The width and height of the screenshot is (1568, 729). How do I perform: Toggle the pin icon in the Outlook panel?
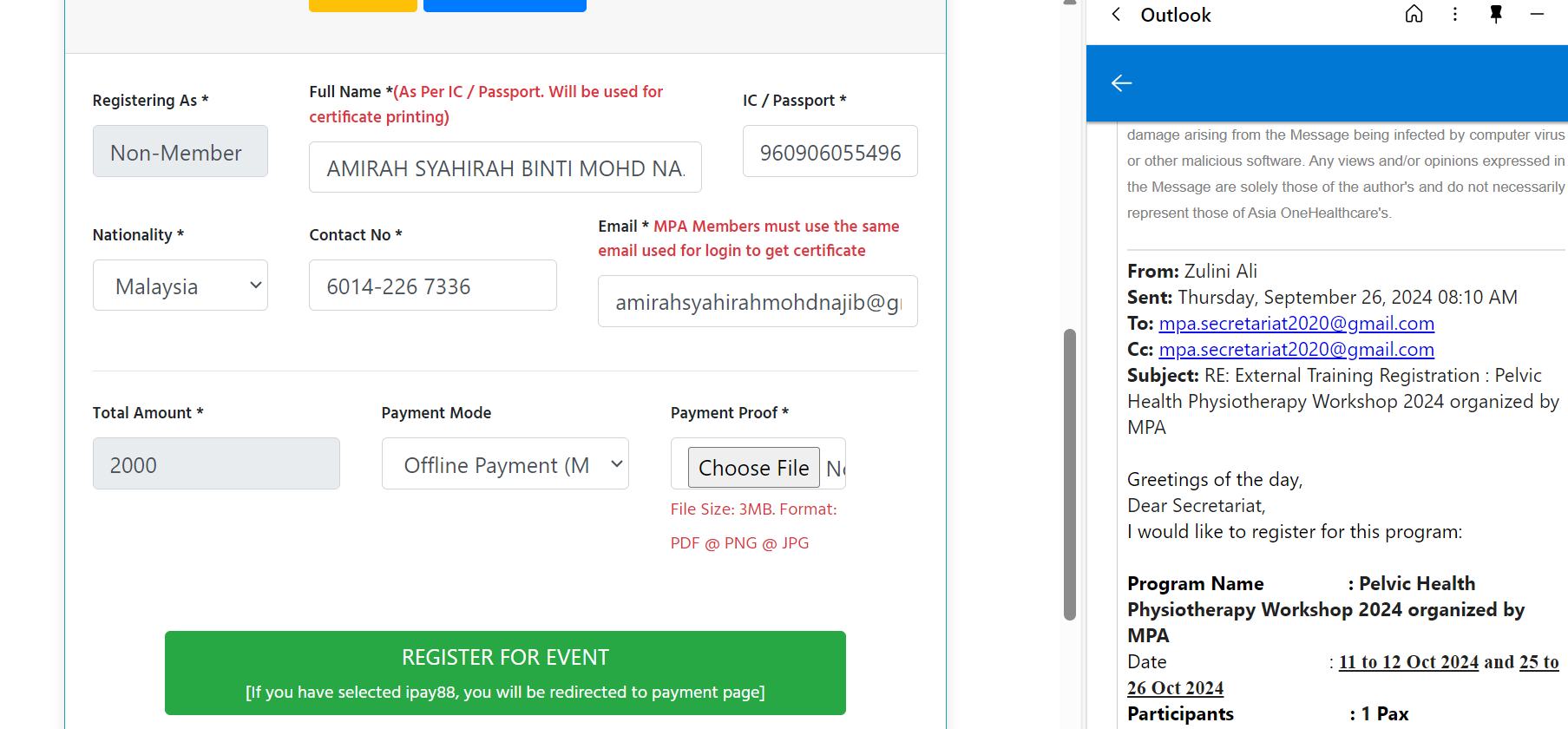(x=1496, y=14)
